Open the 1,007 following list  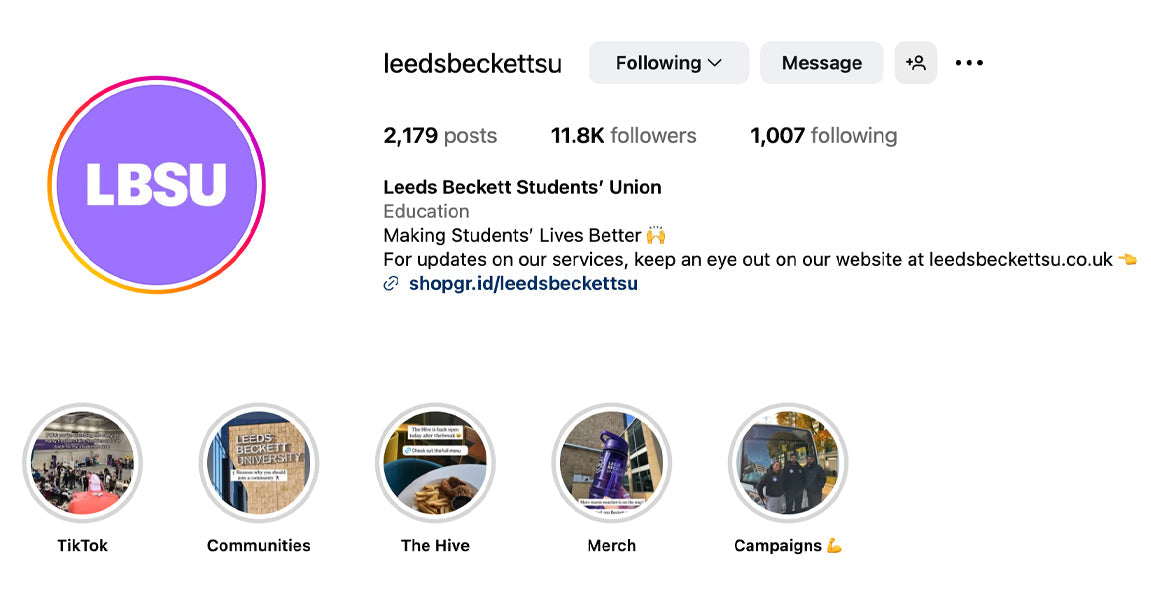[x=823, y=136]
